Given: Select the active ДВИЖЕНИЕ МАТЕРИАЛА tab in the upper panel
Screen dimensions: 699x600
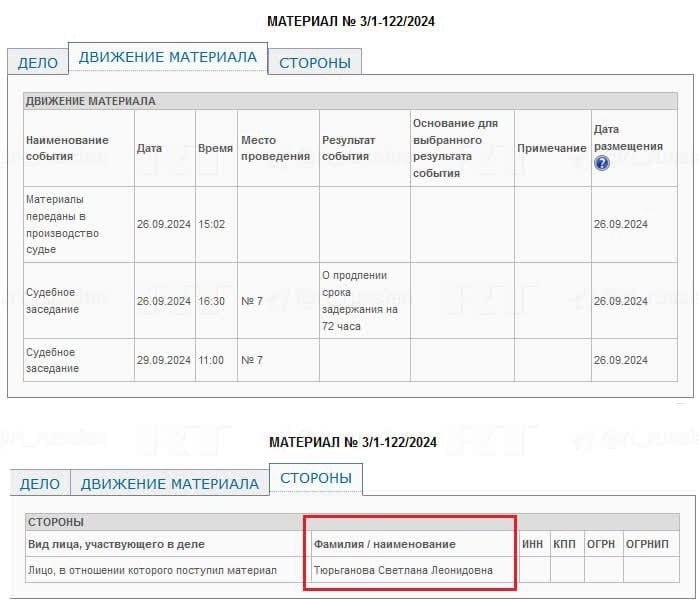Looking at the screenshot, I should [x=168, y=57].
